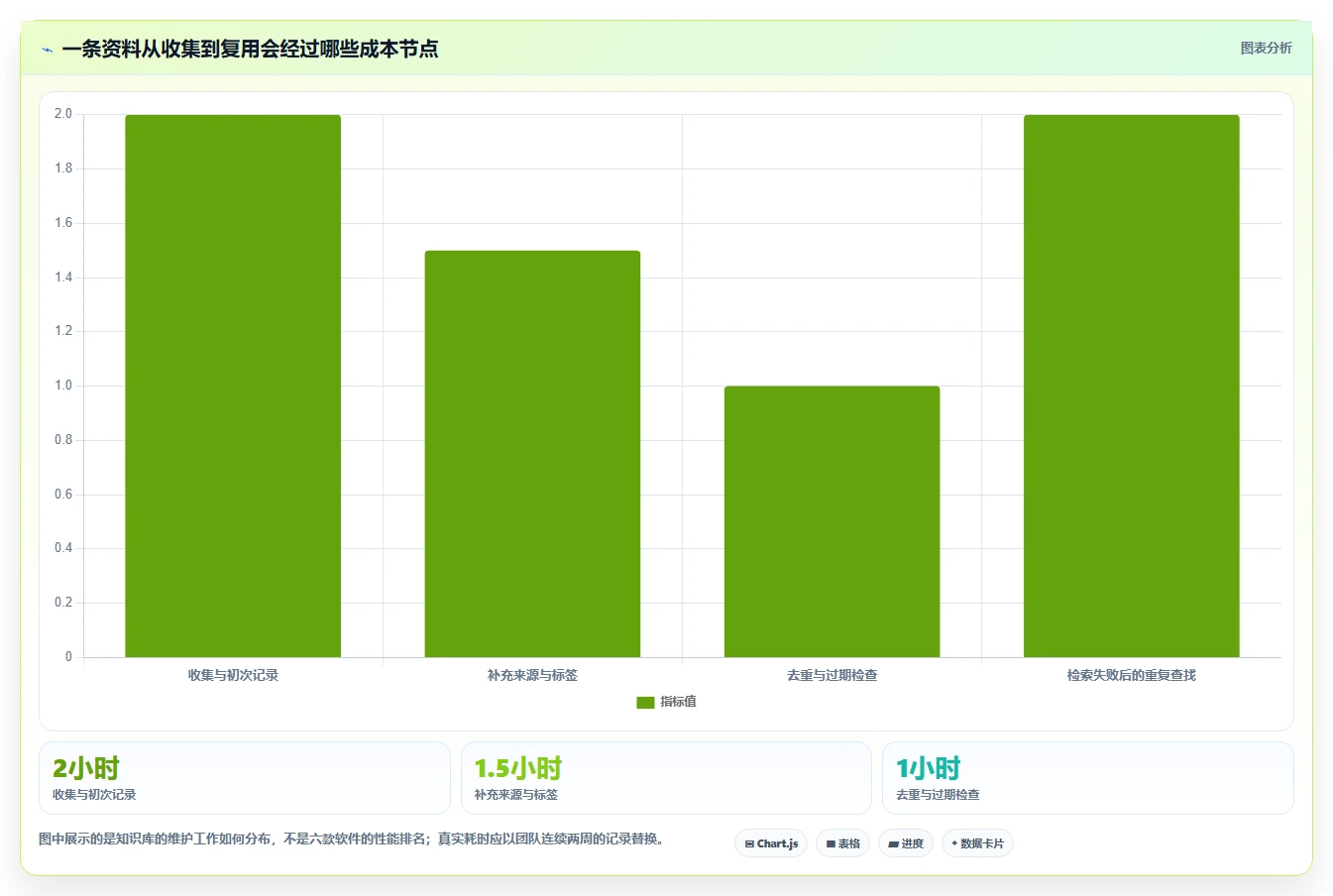The image size is (1333, 896).
Task: Click the x-axis label 补充来源与标签
Action: (532, 675)
